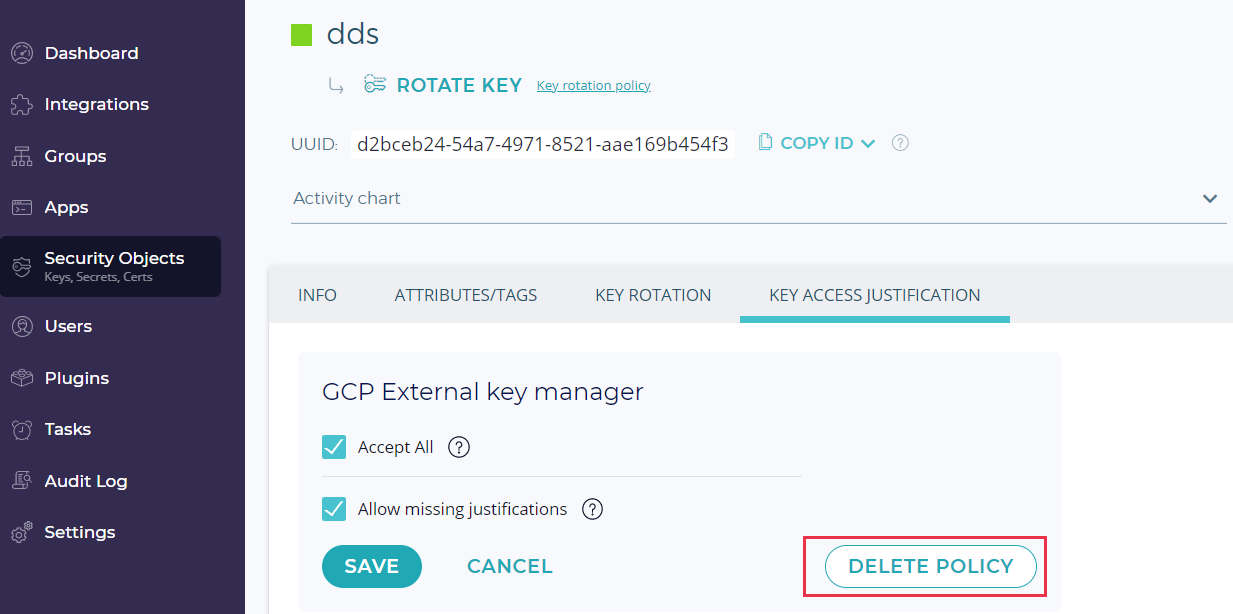Select the Groups hierarchy icon
The width and height of the screenshot is (1233, 614).
click(x=21, y=156)
